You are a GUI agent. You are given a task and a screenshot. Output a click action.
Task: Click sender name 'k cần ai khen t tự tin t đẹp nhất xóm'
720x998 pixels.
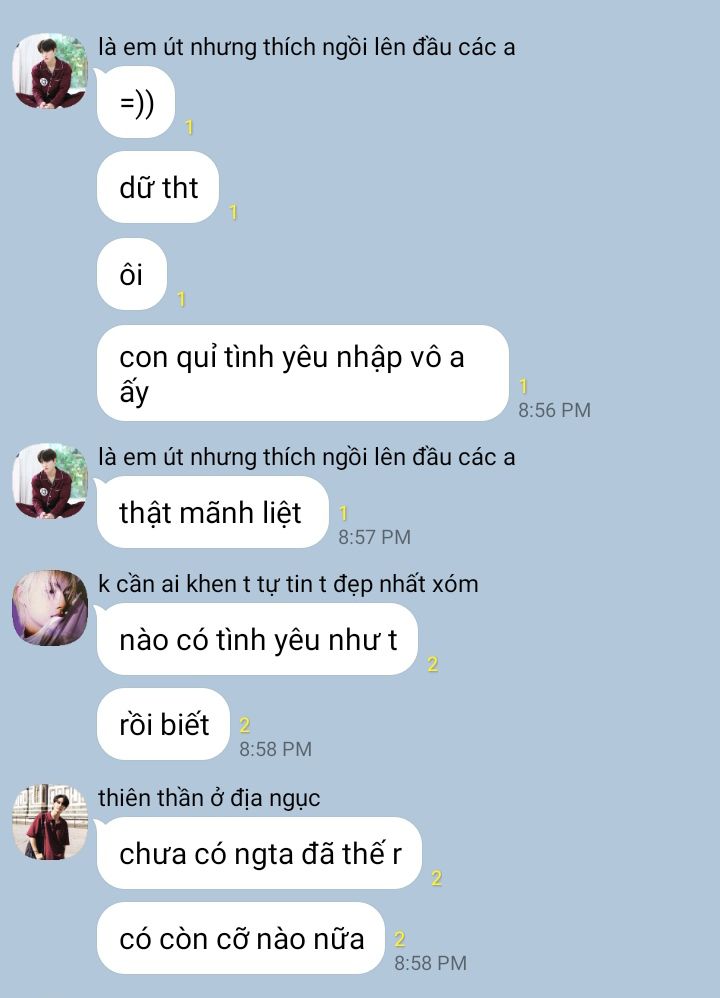(x=288, y=584)
